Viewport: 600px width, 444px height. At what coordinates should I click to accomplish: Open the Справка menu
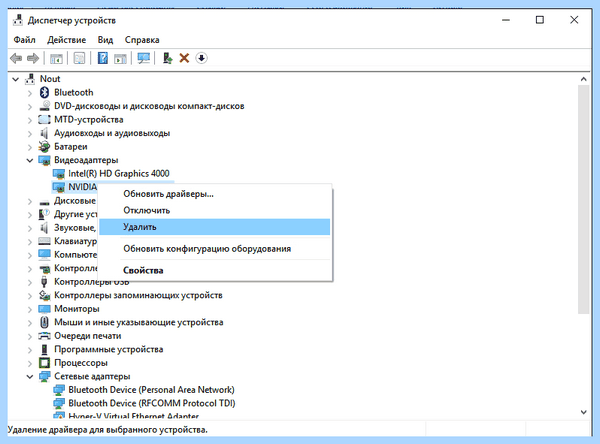(x=142, y=40)
